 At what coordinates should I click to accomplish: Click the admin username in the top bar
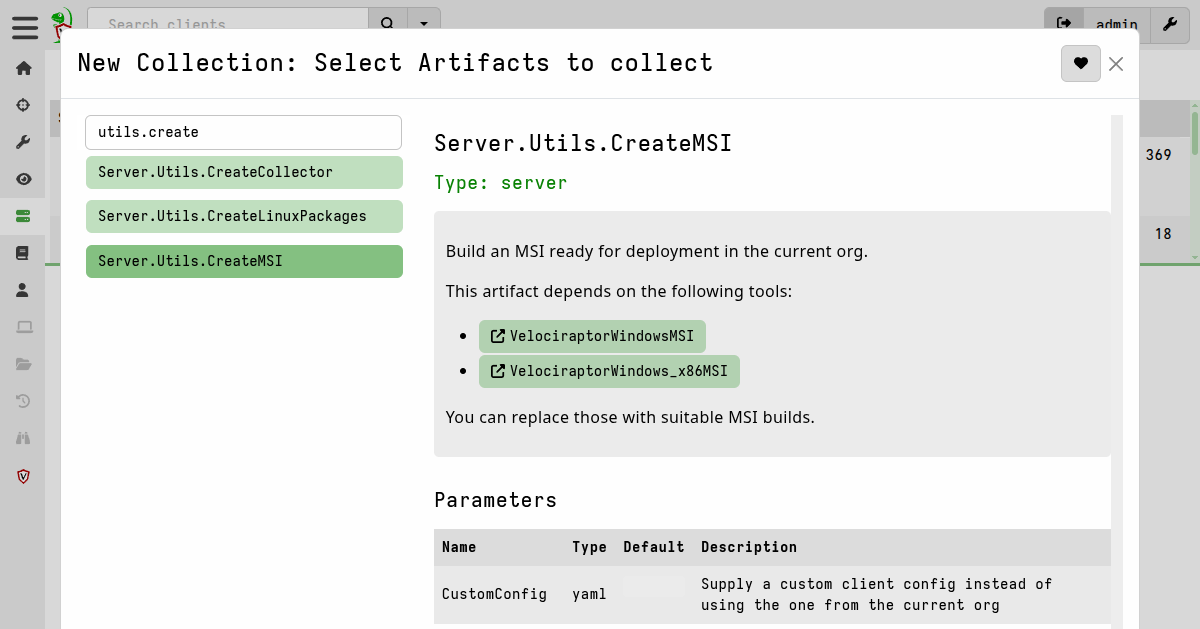[1116, 25]
